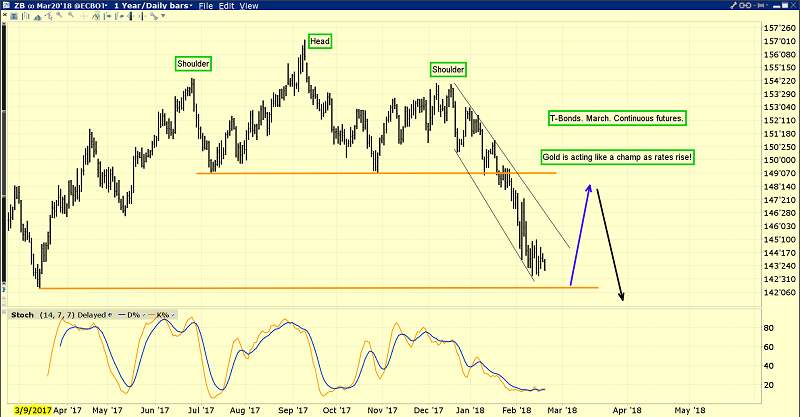Click the blue D% line color swatch

(x=122, y=315)
